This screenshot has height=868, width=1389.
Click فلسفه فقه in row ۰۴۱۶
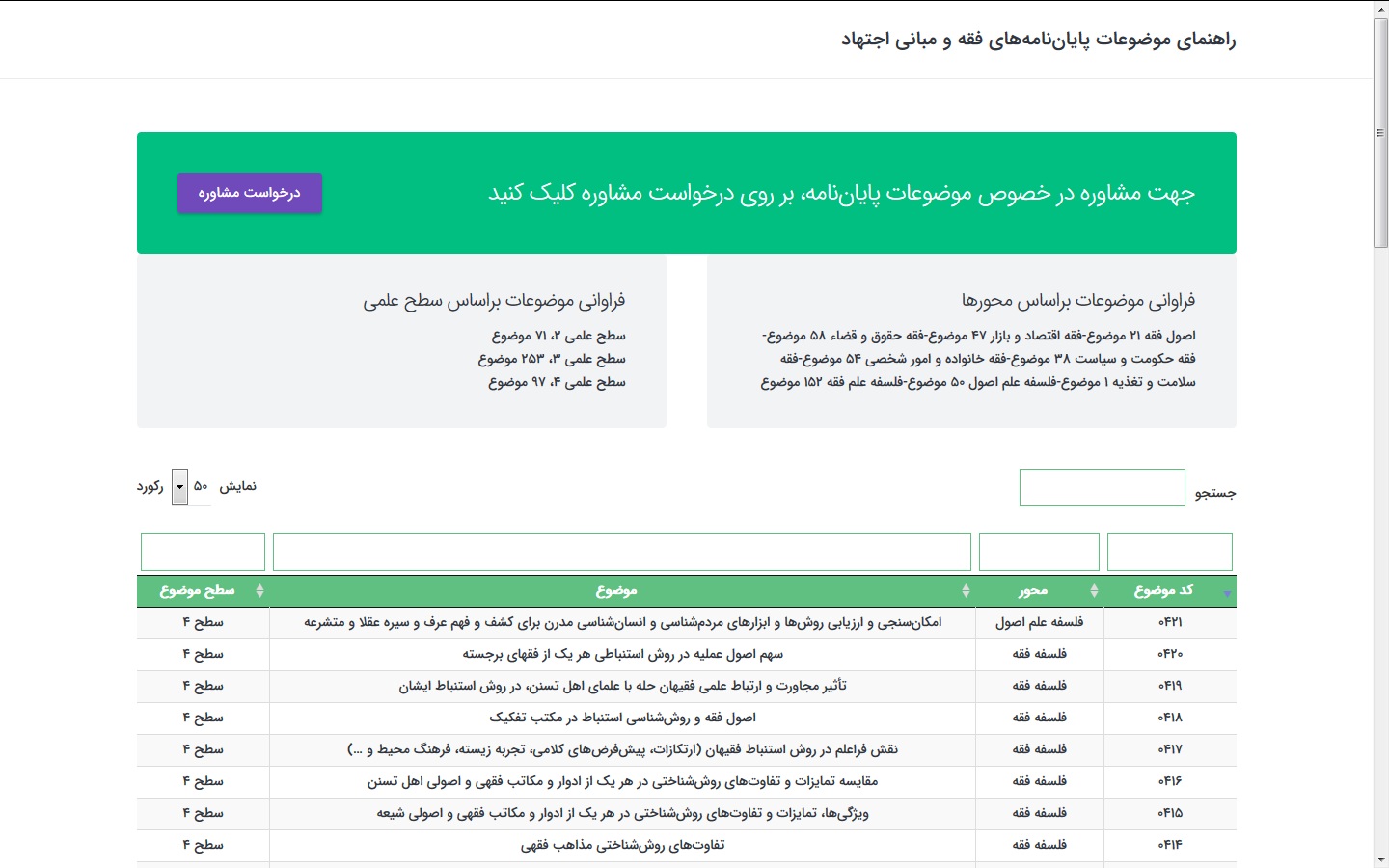coord(1040,782)
